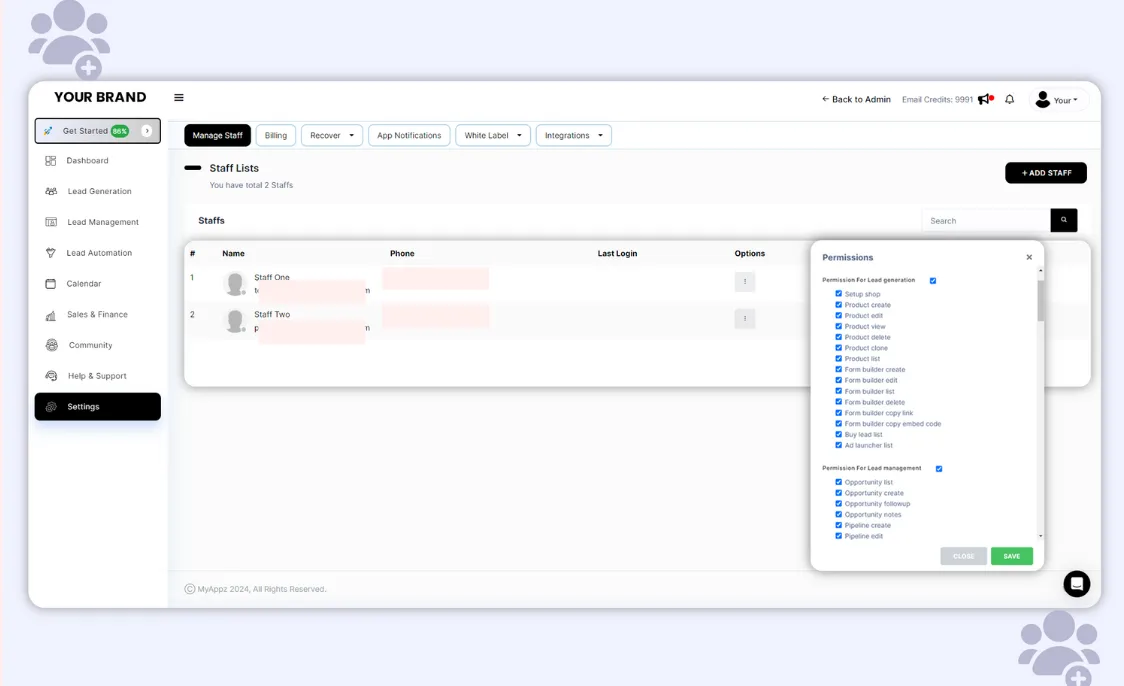Open the Integrations dropdown

tap(573, 136)
